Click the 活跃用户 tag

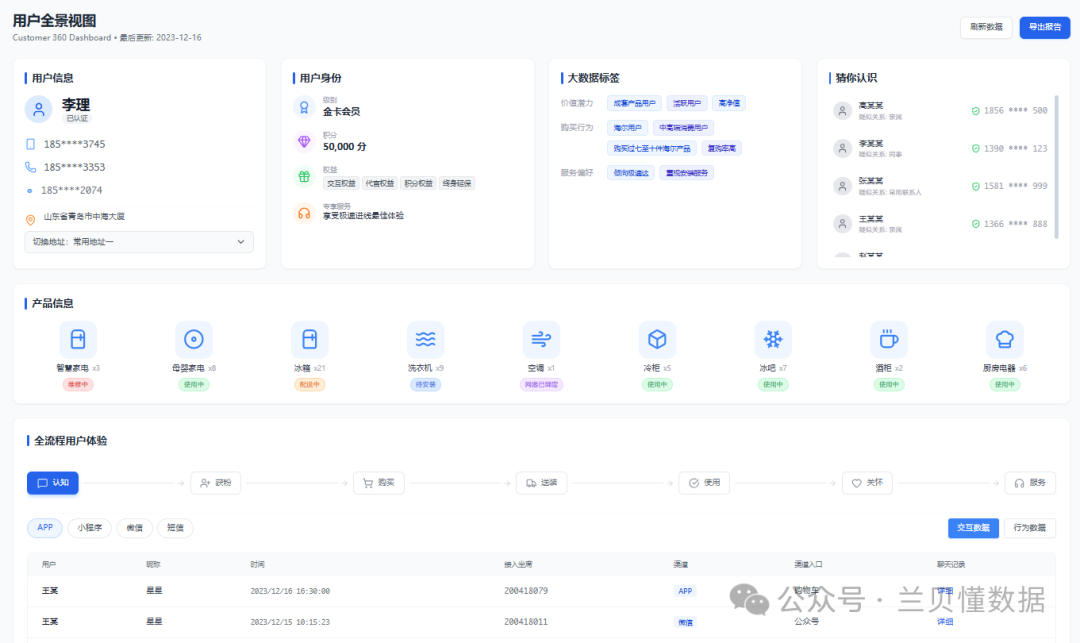(x=687, y=103)
